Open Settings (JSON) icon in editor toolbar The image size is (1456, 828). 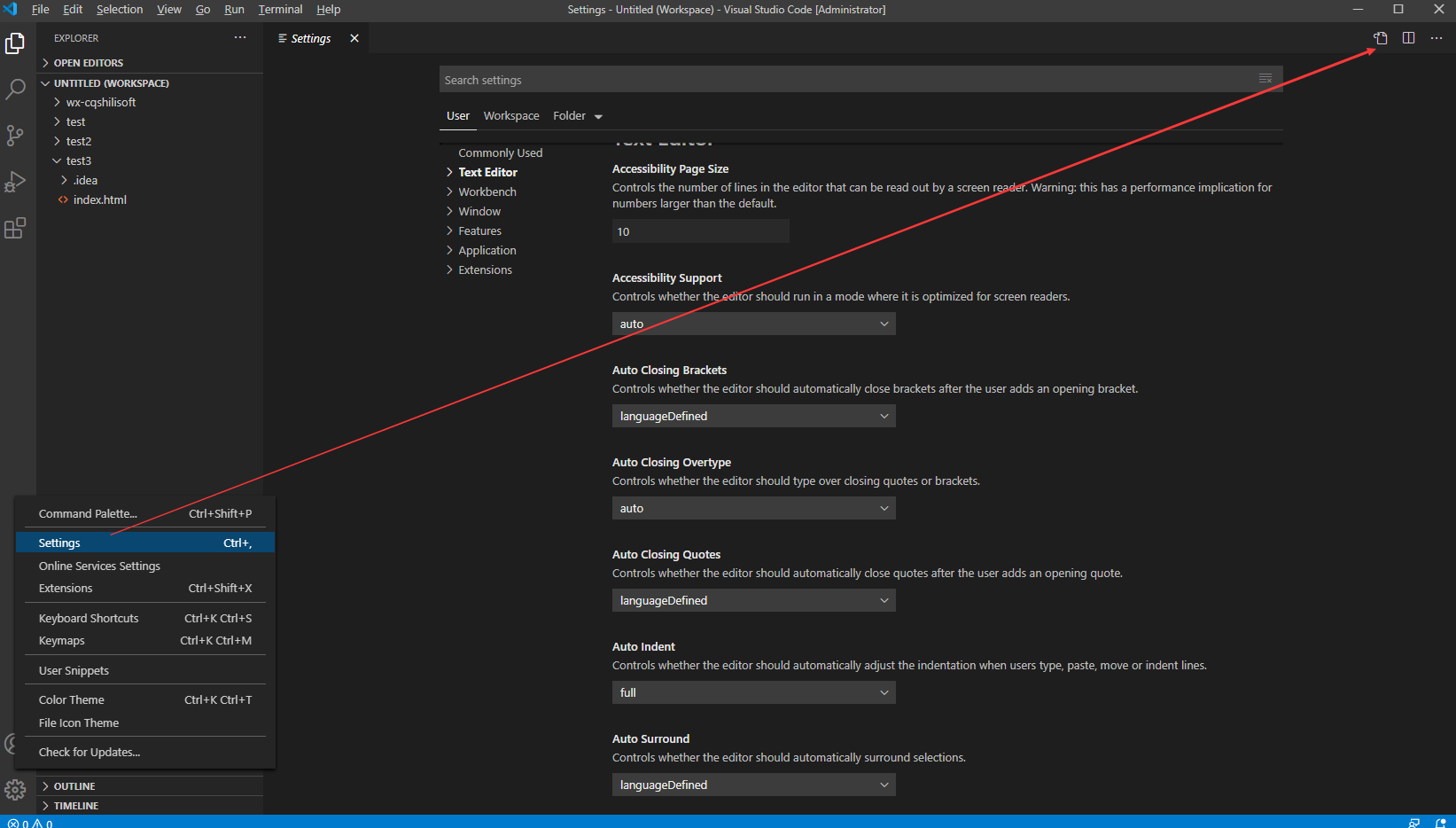pos(1381,38)
